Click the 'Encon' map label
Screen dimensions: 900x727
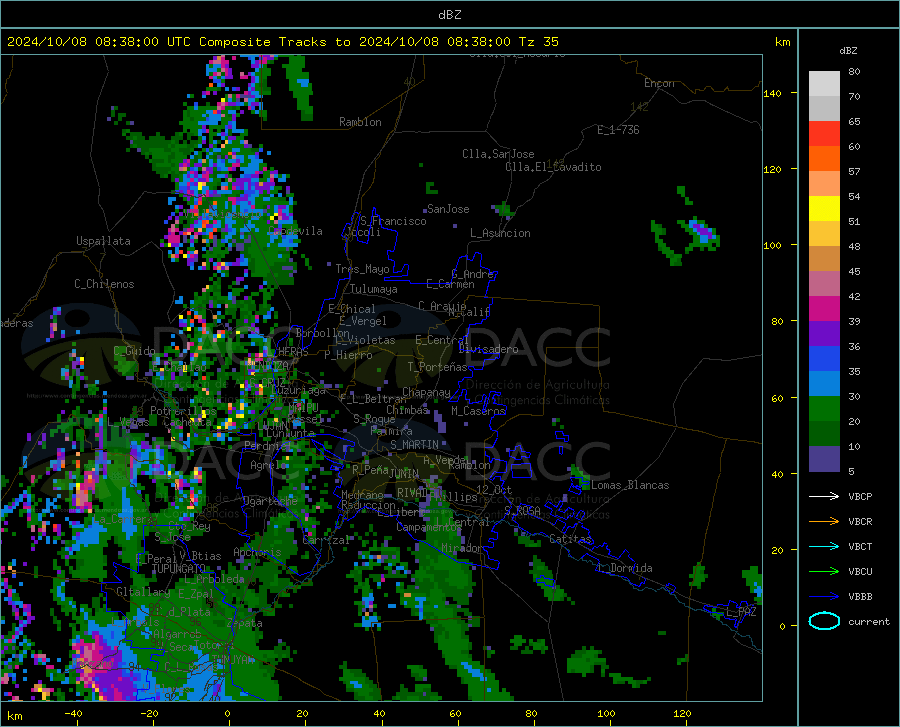click(659, 83)
